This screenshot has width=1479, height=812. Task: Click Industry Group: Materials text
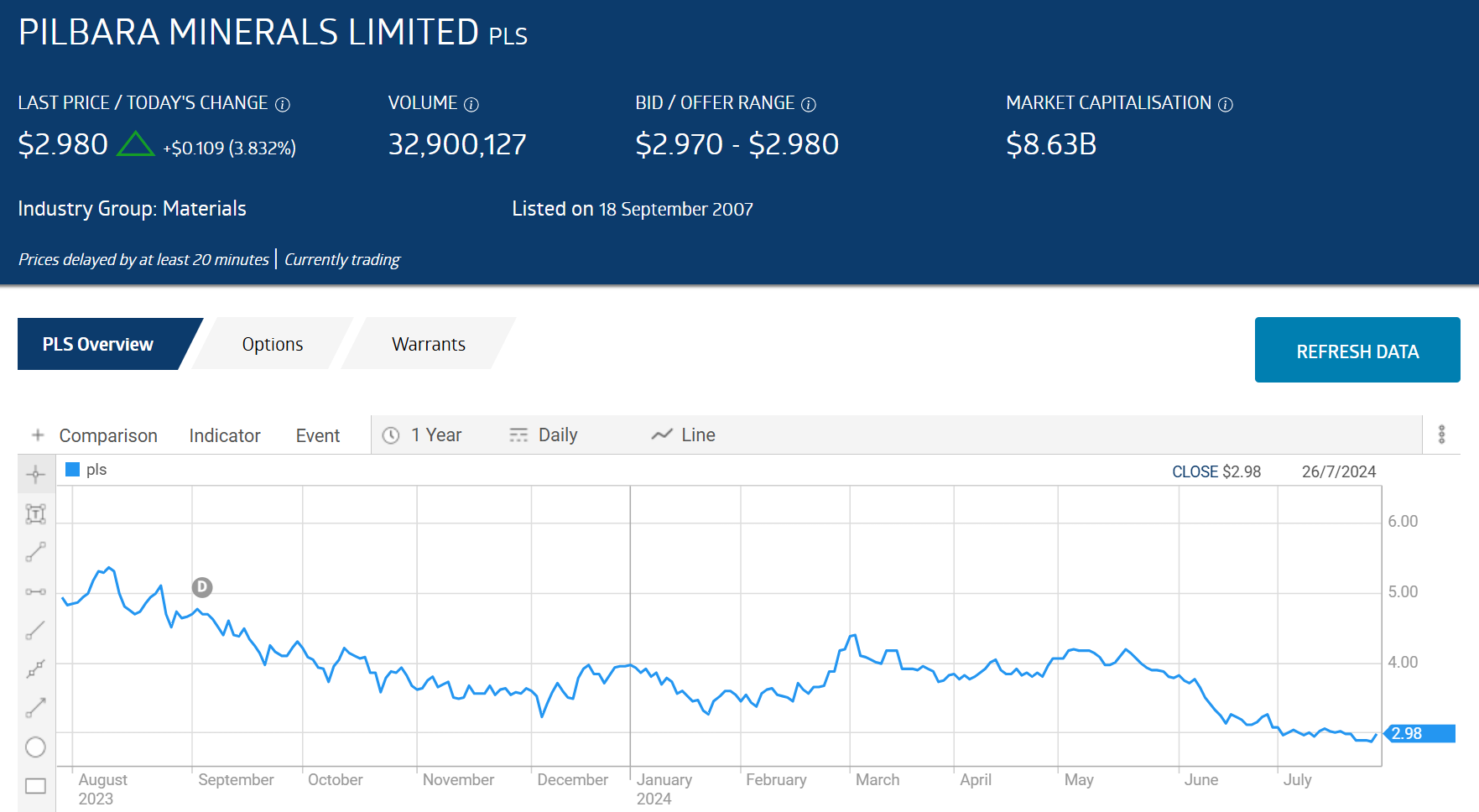pos(132,208)
